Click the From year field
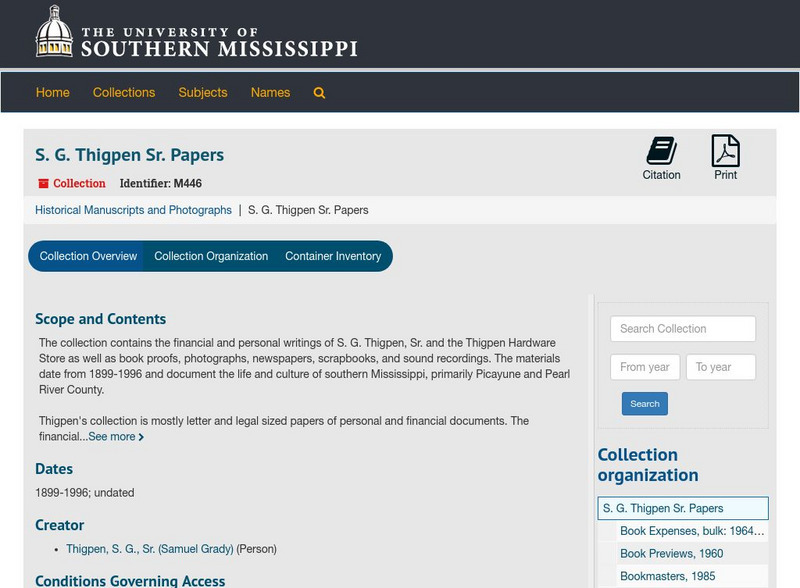The image size is (800, 588). [645, 367]
